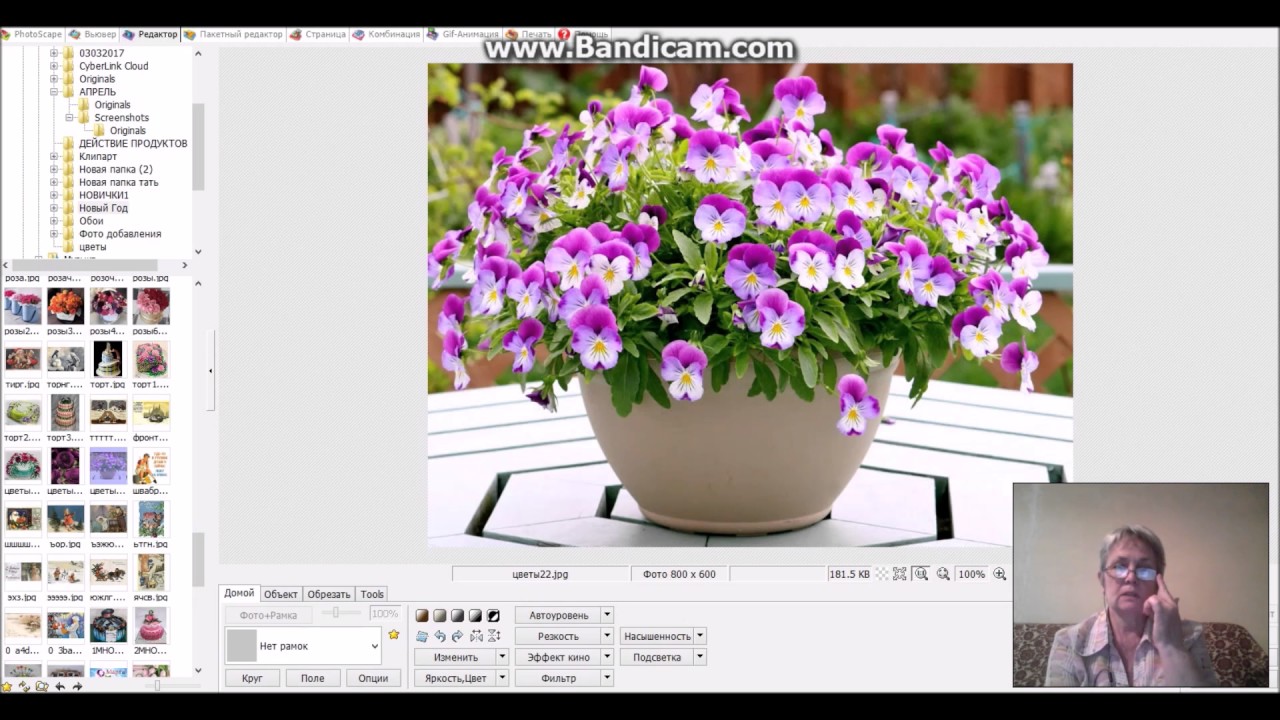Click the Эффект кино button
1280x720 pixels.
coord(558,657)
